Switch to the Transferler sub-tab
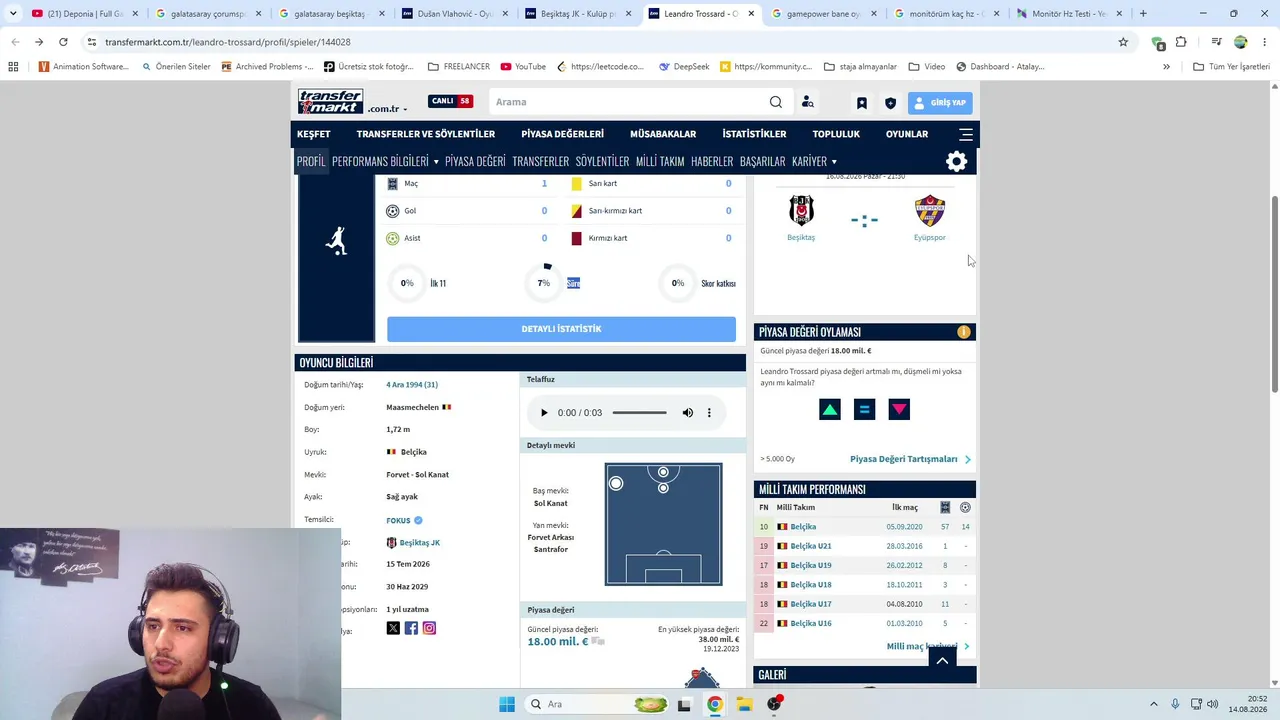The image size is (1280, 720). click(x=541, y=161)
